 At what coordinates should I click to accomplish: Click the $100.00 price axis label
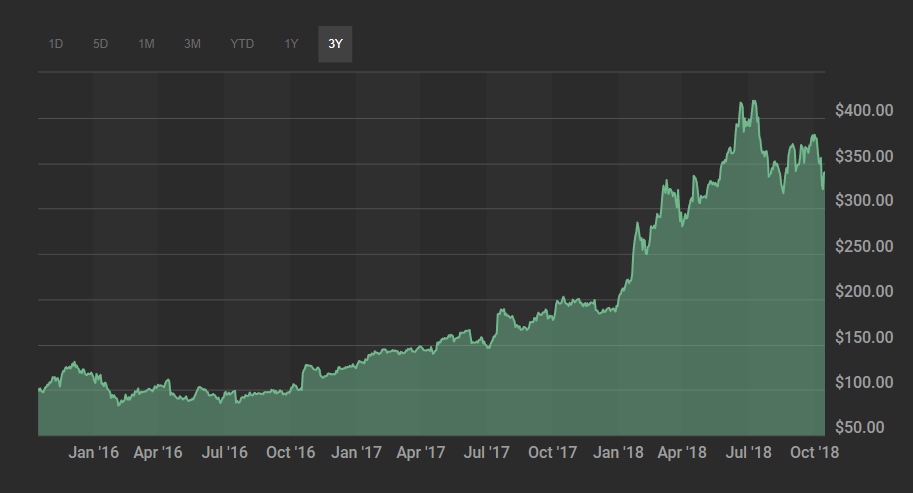point(864,382)
